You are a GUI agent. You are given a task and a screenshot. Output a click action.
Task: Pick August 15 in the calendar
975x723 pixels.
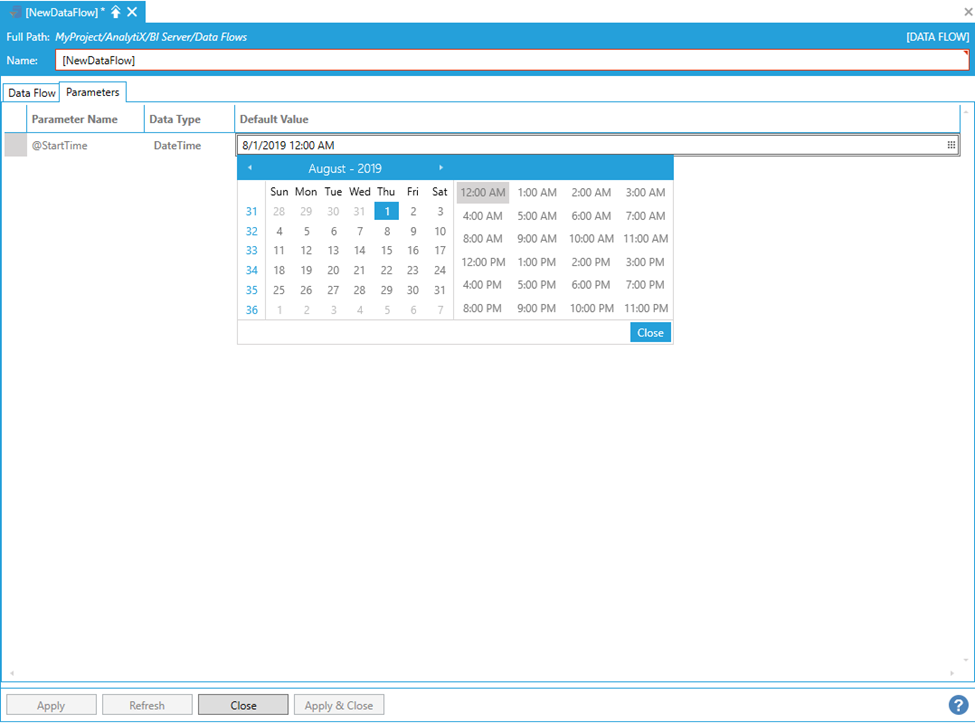[386, 251]
